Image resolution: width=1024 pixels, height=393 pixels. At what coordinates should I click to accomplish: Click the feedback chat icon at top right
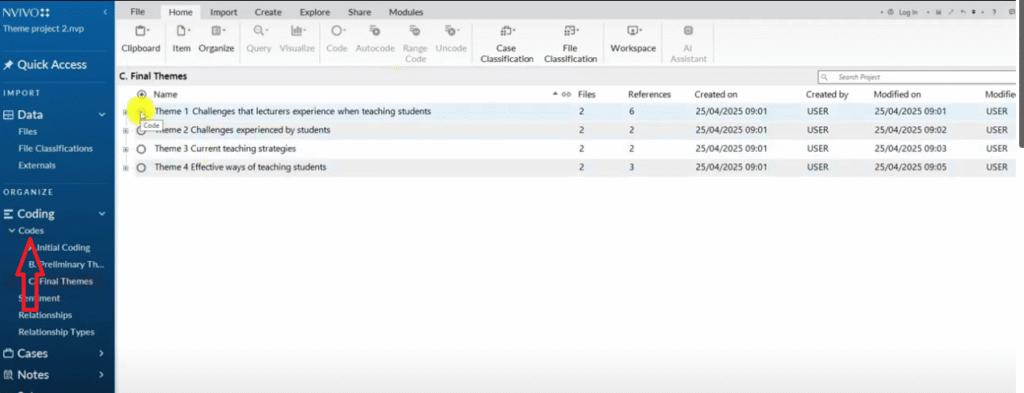(x=1012, y=12)
